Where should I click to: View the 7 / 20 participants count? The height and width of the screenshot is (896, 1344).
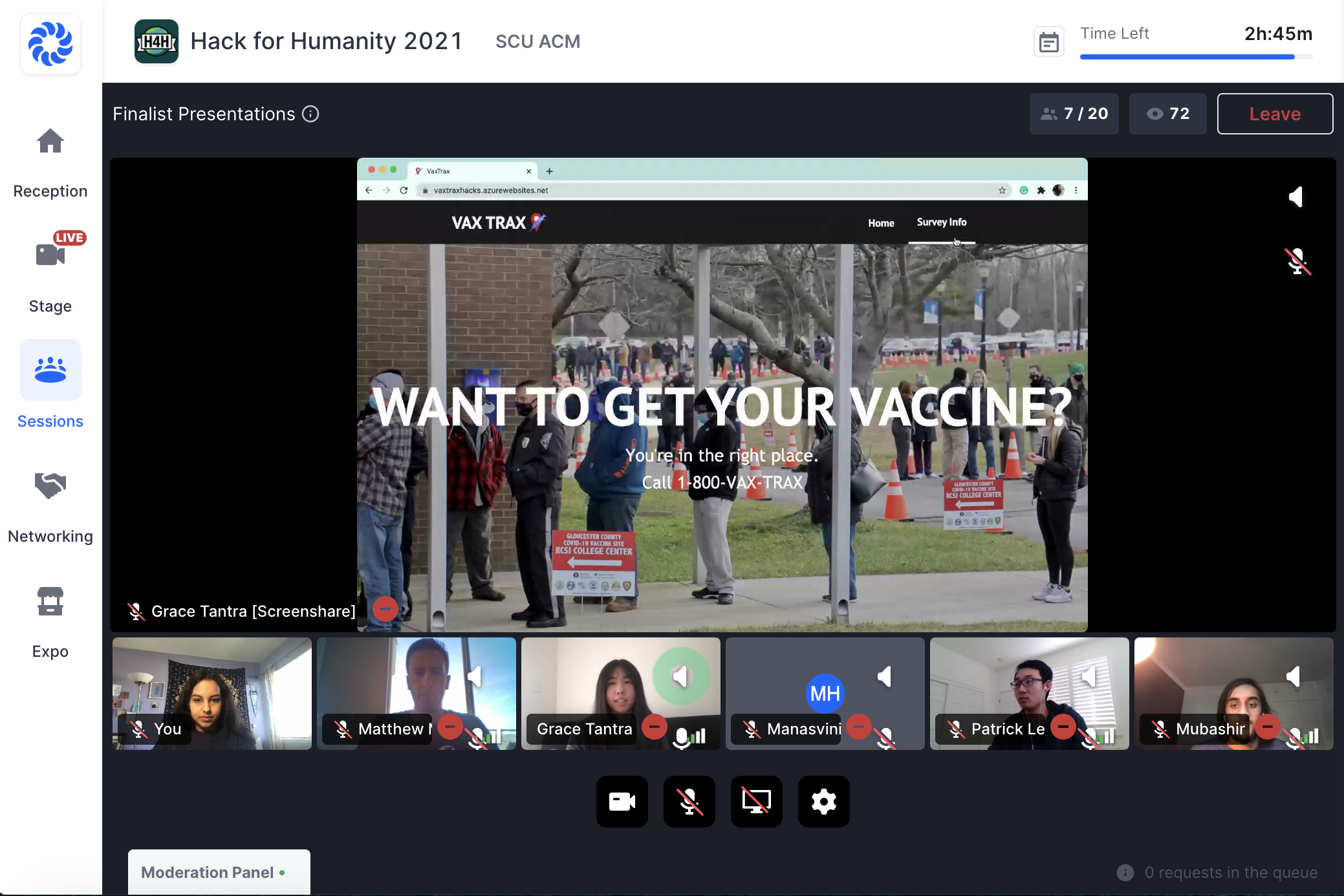pos(1074,114)
